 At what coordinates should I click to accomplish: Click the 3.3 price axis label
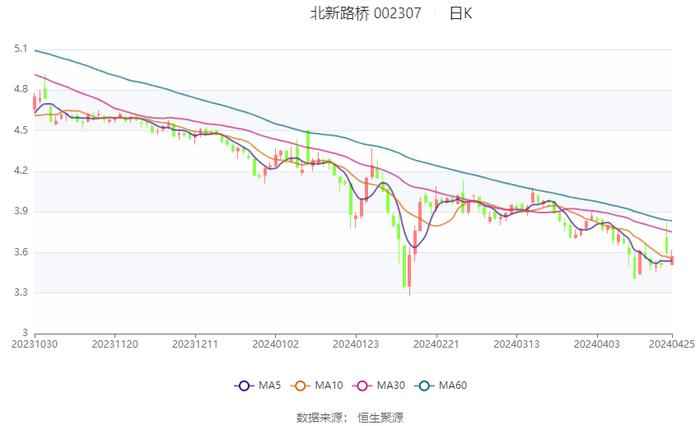point(21,292)
